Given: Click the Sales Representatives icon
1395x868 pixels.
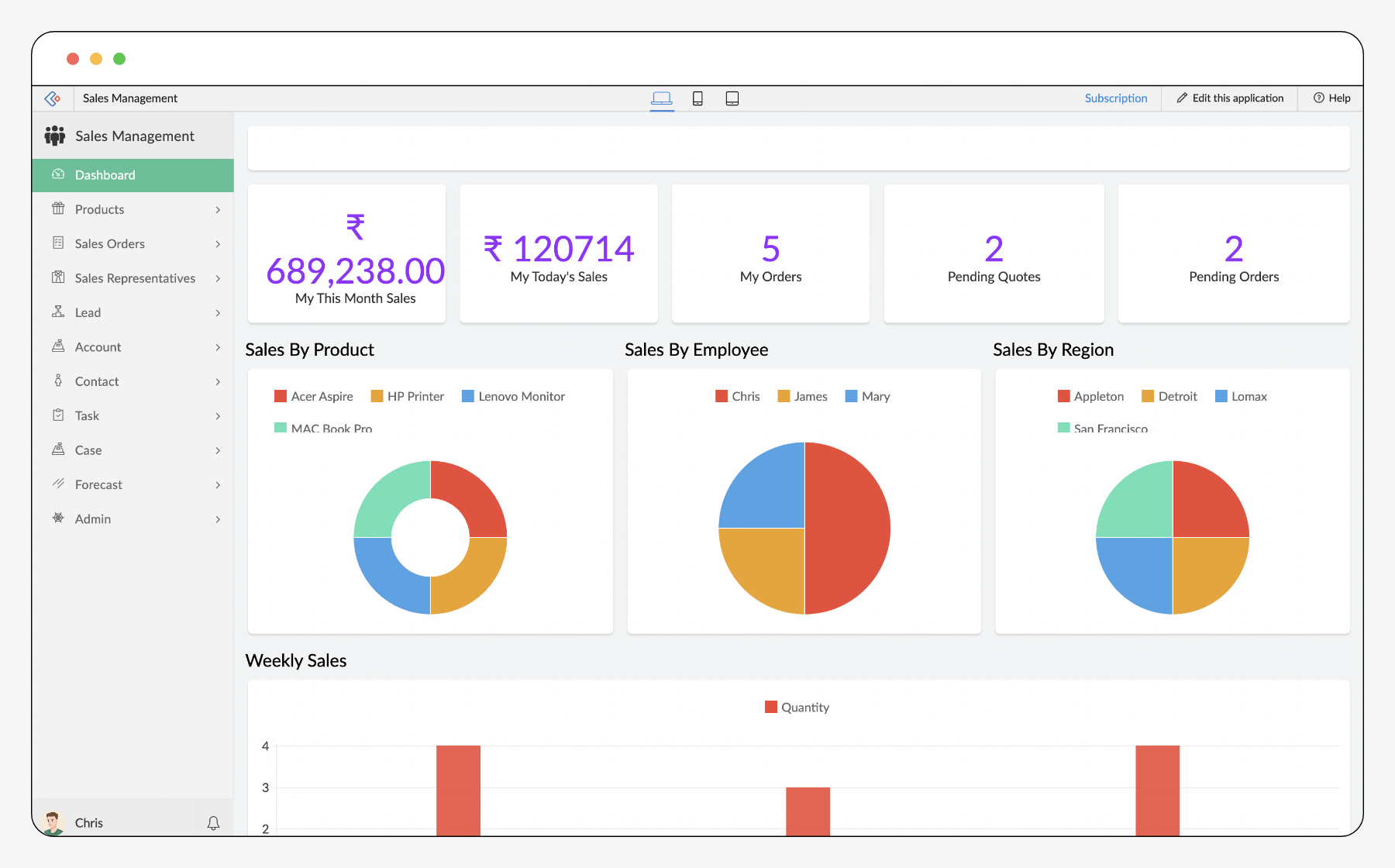Looking at the screenshot, I should click(58, 278).
